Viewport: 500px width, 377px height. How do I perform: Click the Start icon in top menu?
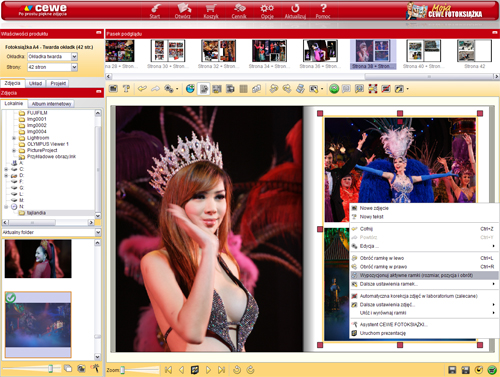[155, 11]
